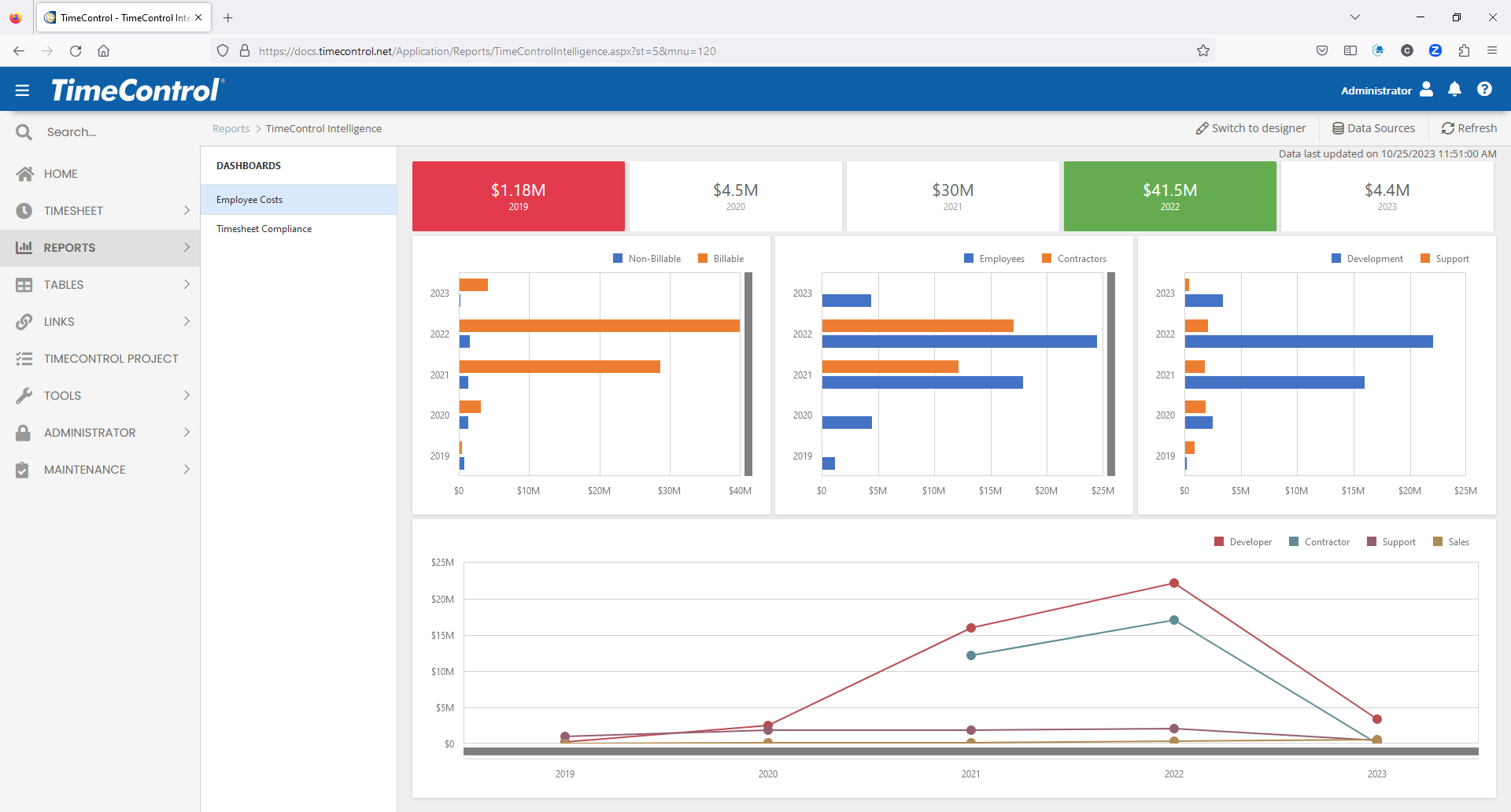Click the Links chain icon in sidebar
This screenshot has width=1511, height=812.
tap(24, 322)
